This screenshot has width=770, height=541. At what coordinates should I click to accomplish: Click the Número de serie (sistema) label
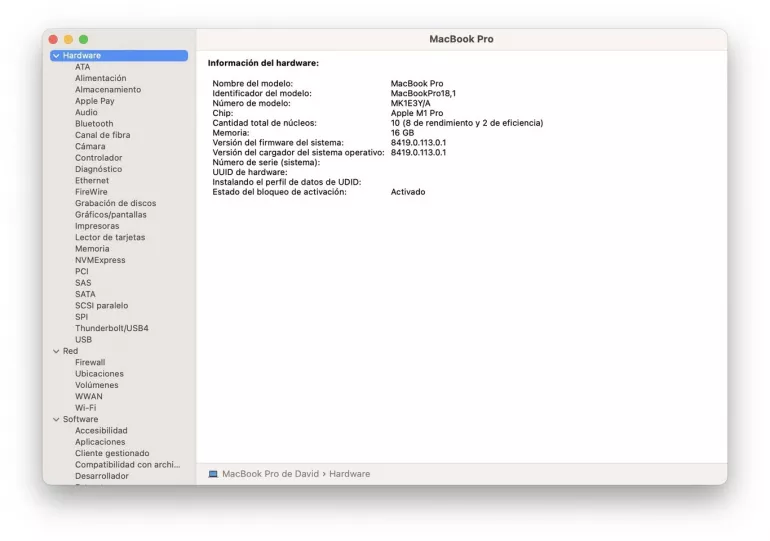tap(266, 162)
